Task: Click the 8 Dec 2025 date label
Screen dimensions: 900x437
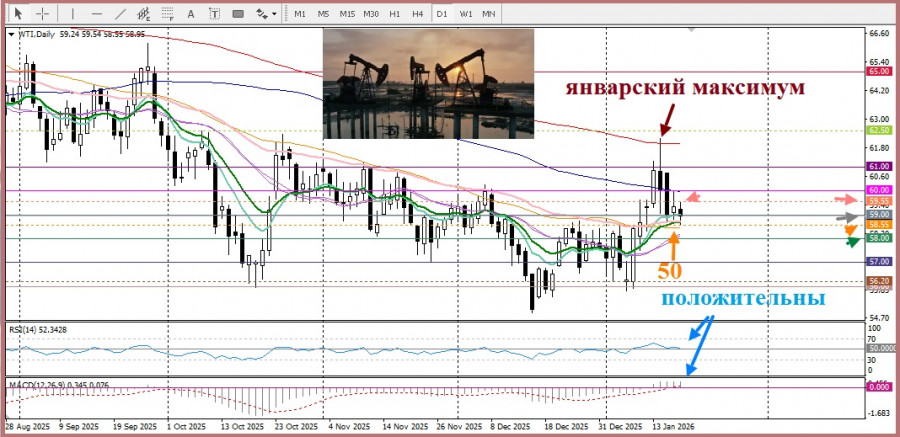Action: point(509,427)
